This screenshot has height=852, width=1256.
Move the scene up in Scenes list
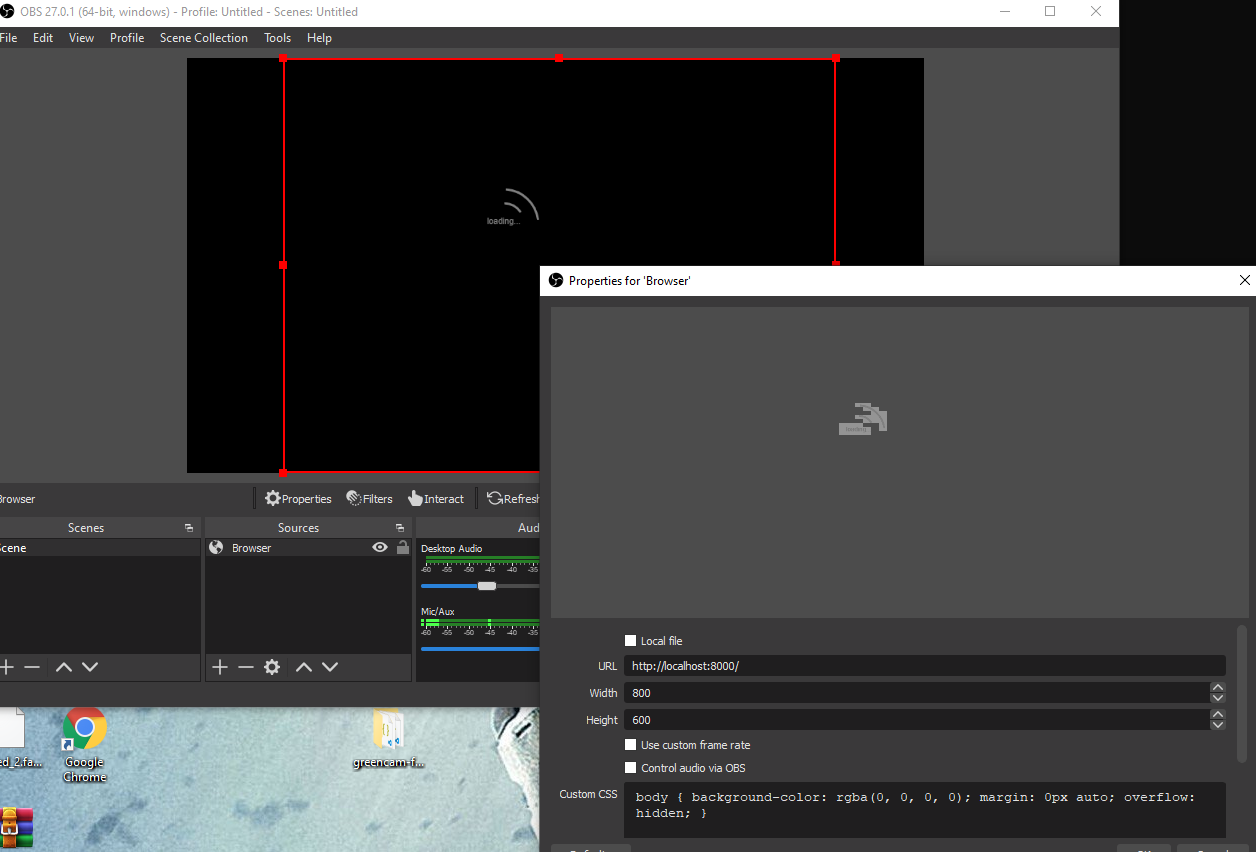[63, 667]
